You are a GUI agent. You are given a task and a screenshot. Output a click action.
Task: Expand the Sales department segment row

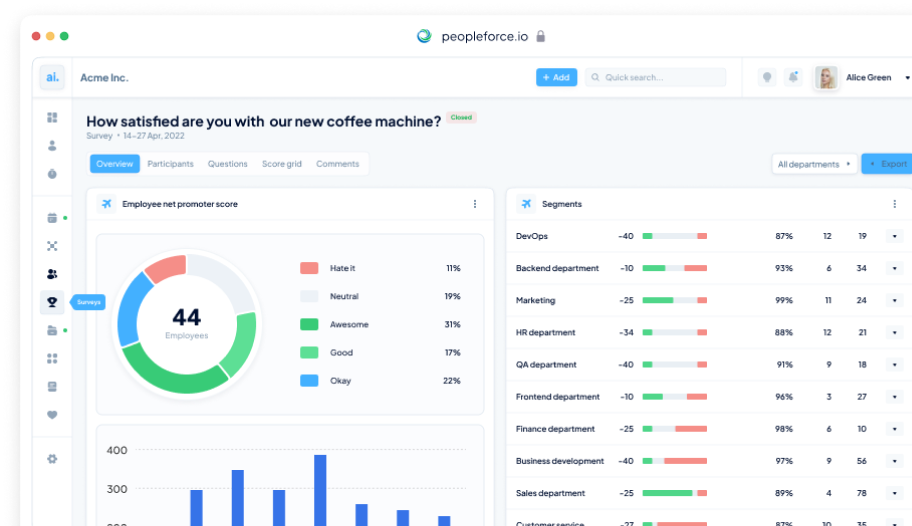(895, 493)
